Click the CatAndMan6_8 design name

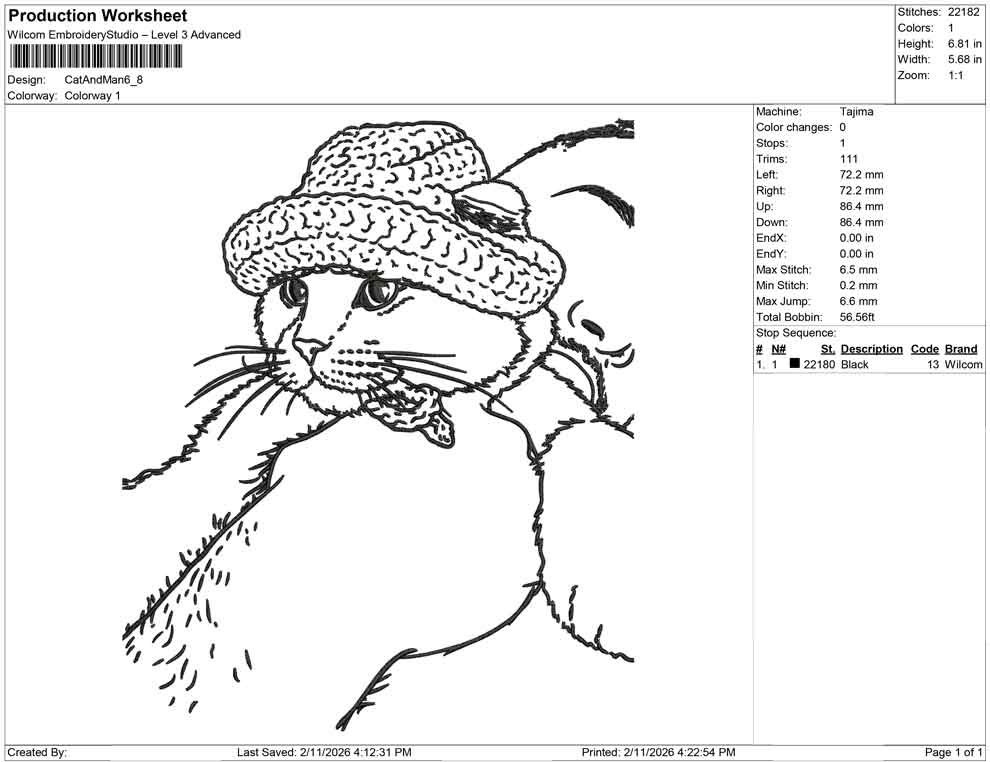(103, 80)
